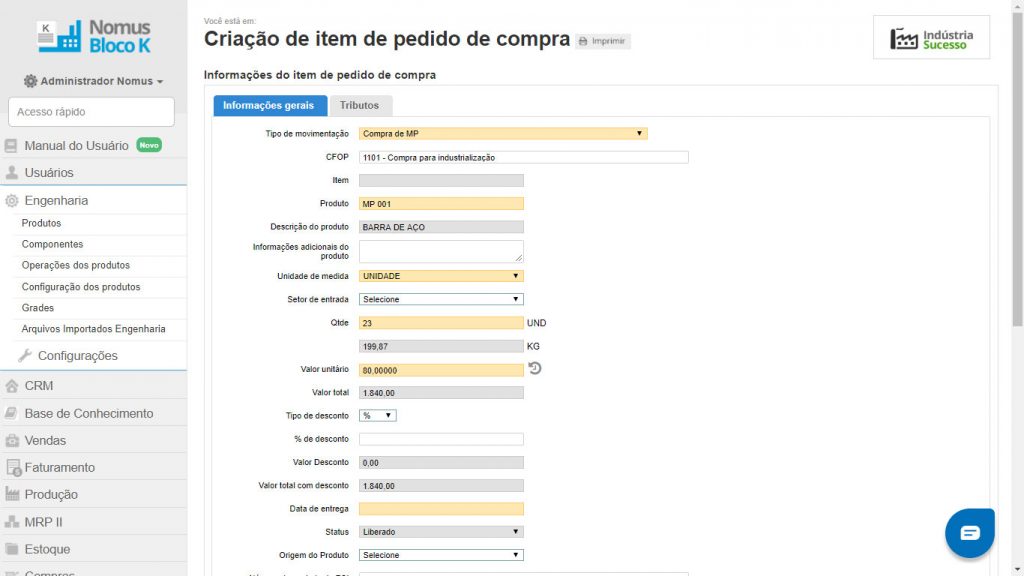Open the Tipo de movimentação dropdown

(503, 133)
